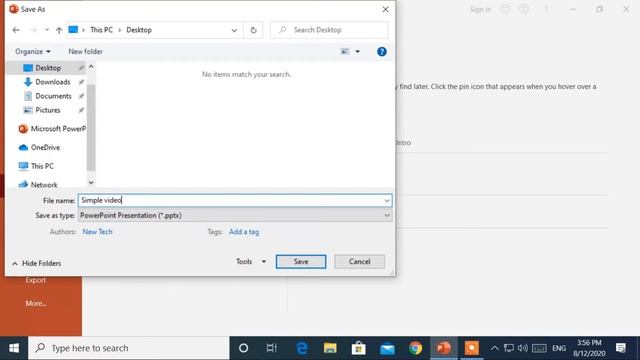The height and width of the screenshot is (360, 640).
Task: Open the Windows Start menu
Action: (x=14, y=348)
